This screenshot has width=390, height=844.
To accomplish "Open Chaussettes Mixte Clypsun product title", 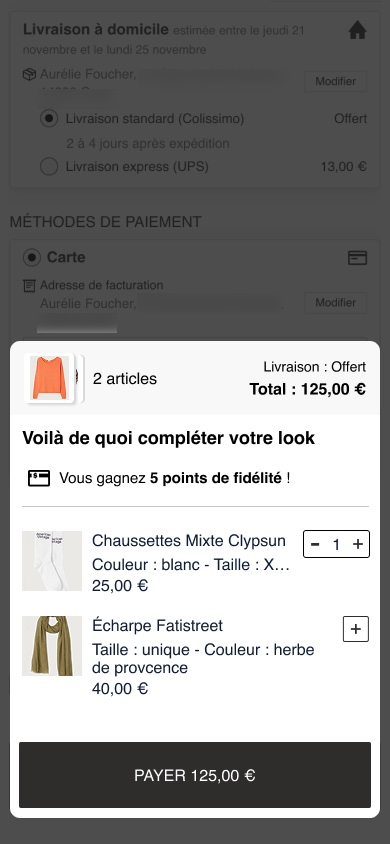I will pyautogui.click(x=189, y=540).
